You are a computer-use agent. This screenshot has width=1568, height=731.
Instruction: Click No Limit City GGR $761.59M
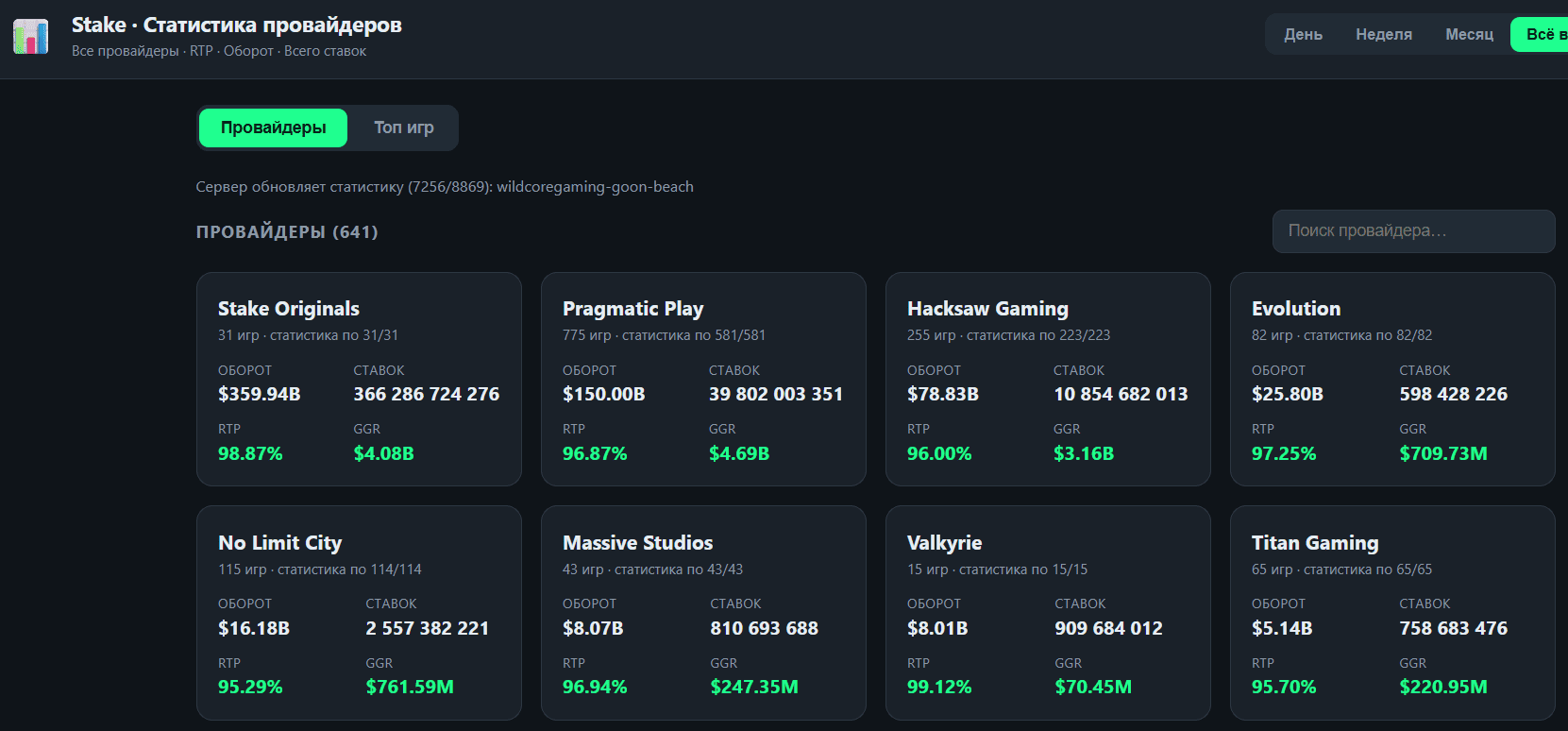pos(410,687)
